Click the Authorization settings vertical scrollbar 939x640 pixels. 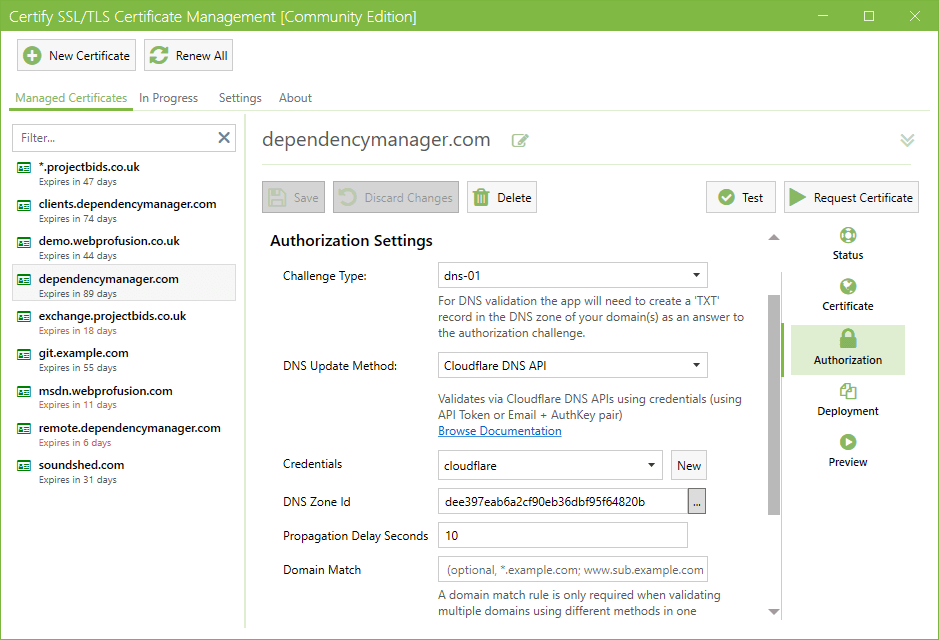click(x=773, y=400)
